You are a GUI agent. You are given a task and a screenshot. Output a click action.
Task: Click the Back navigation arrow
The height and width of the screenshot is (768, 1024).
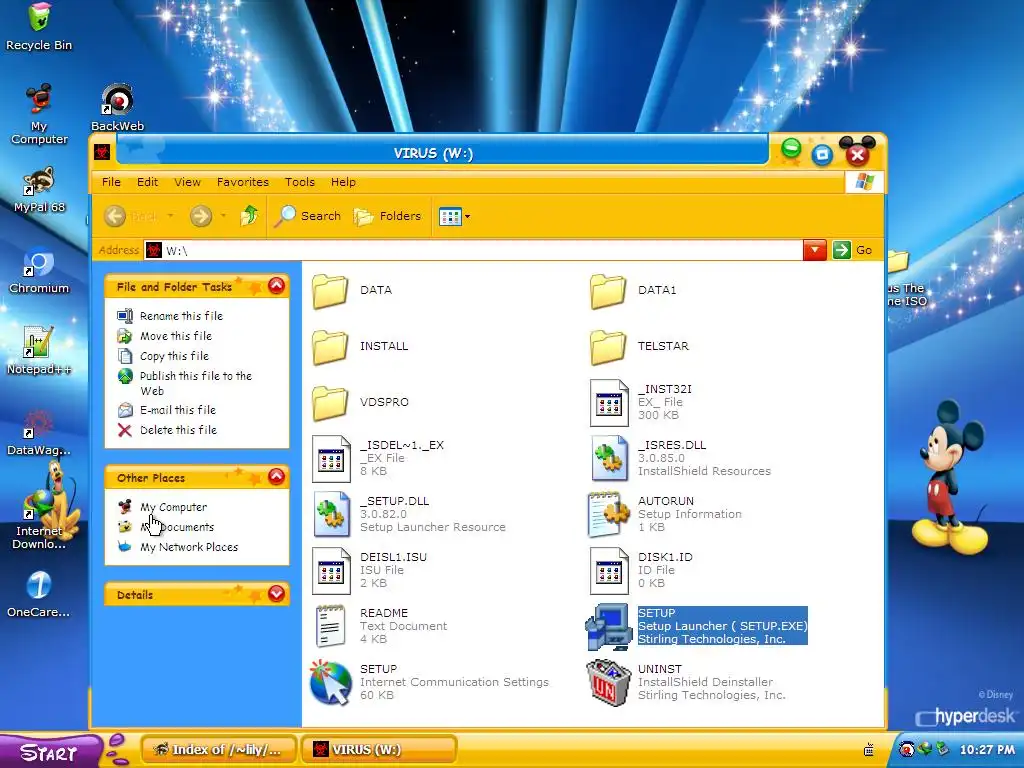[x=115, y=216]
